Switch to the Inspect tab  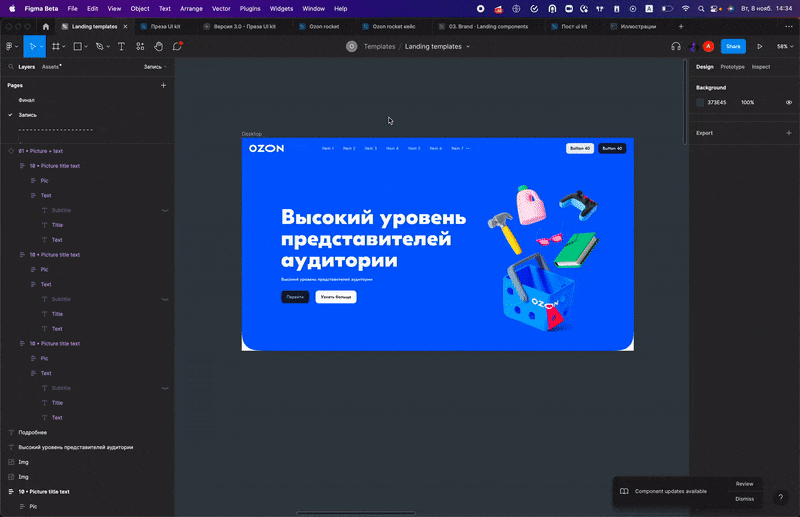[761, 67]
